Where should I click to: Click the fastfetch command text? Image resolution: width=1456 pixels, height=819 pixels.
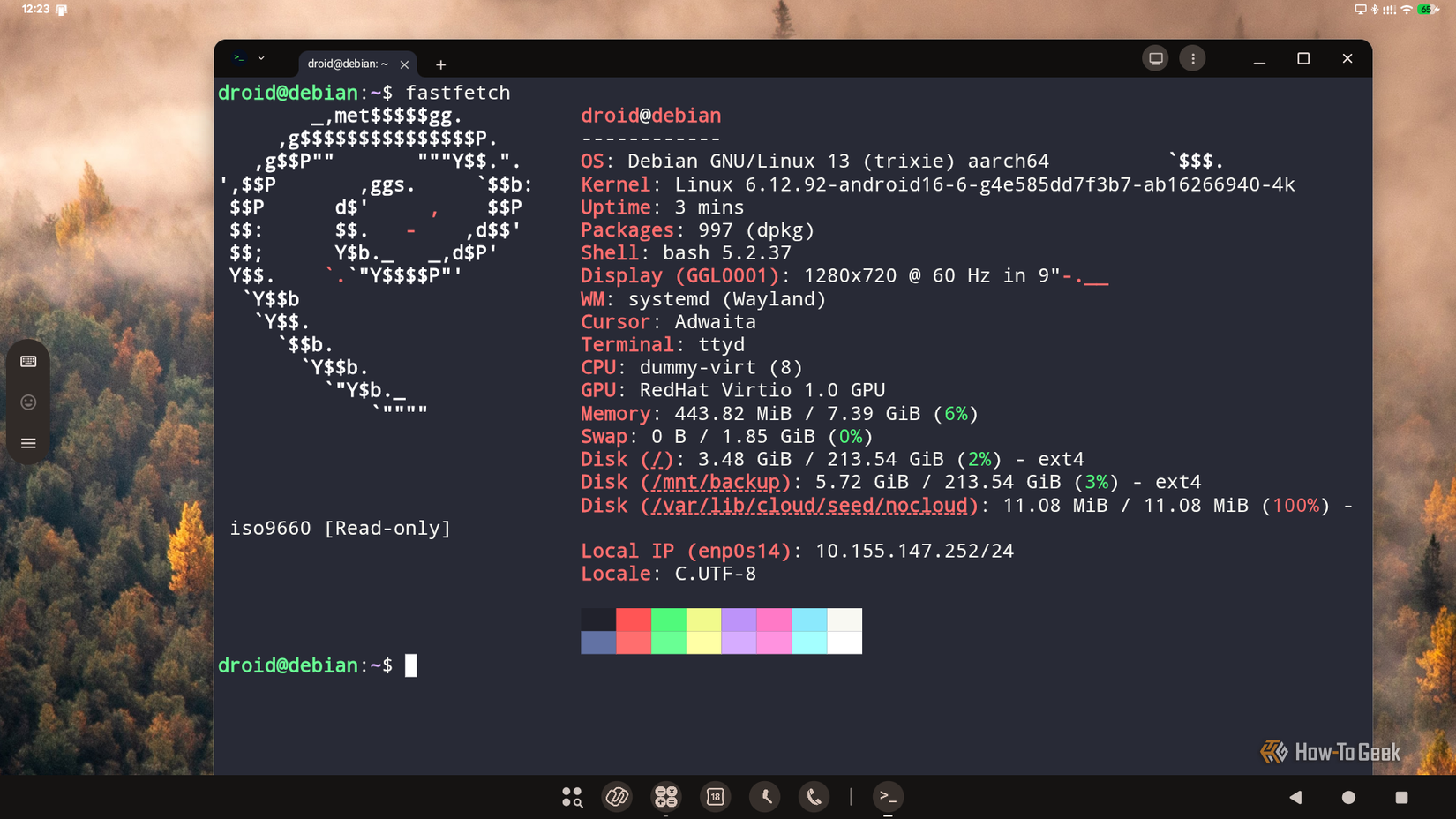pos(458,93)
